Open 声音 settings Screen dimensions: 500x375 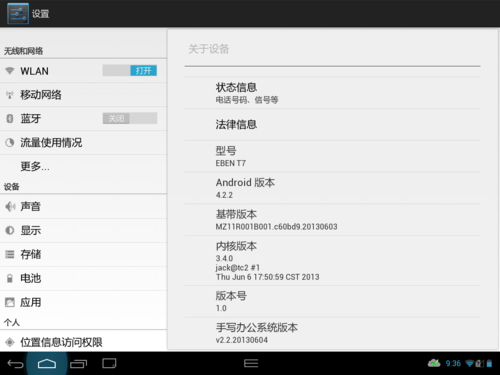point(83,207)
